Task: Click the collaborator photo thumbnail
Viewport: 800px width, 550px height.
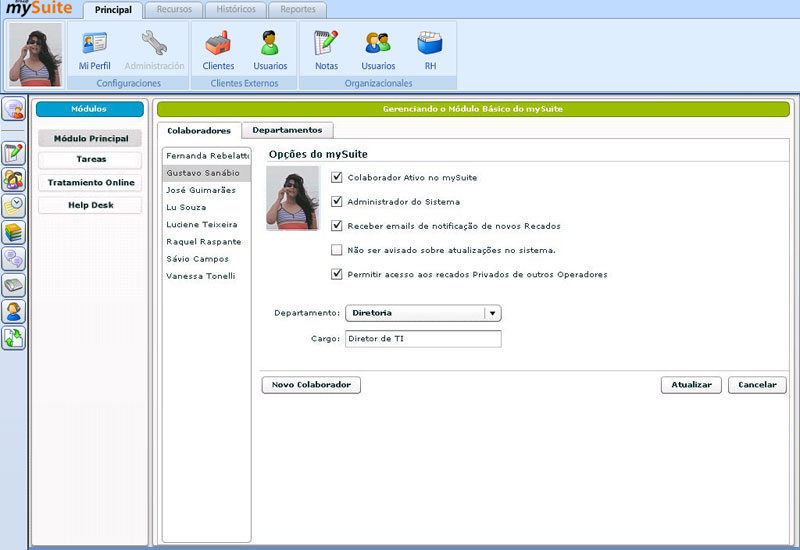Action: [292, 198]
